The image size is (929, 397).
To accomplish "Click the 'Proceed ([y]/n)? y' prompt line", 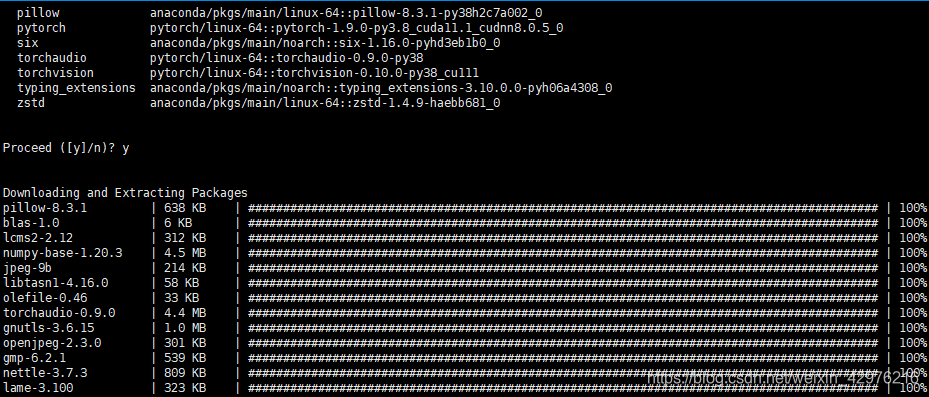I will click(66, 148).
